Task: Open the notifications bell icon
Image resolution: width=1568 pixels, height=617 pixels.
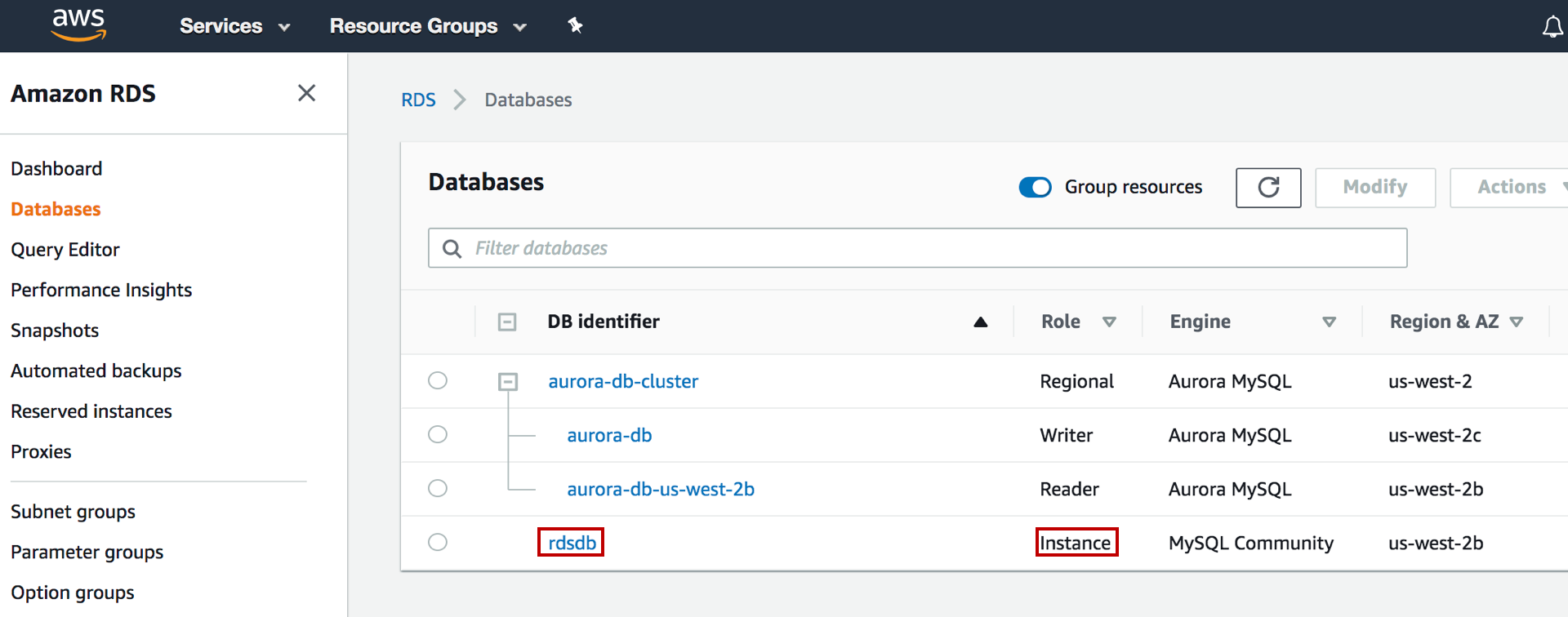Action: [x=1552, y=27]
